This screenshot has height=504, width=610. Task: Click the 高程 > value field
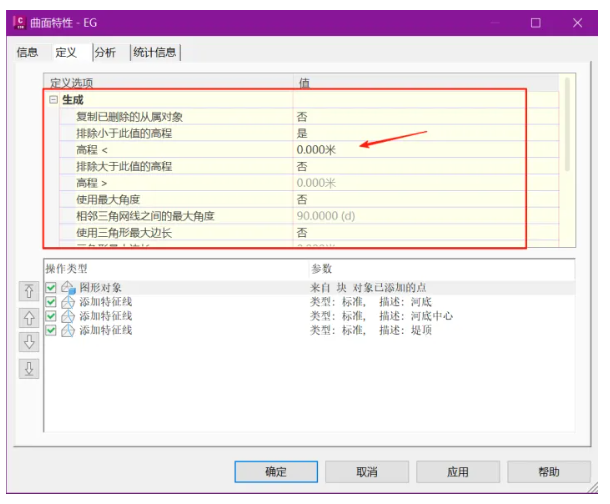coord(426,183)
